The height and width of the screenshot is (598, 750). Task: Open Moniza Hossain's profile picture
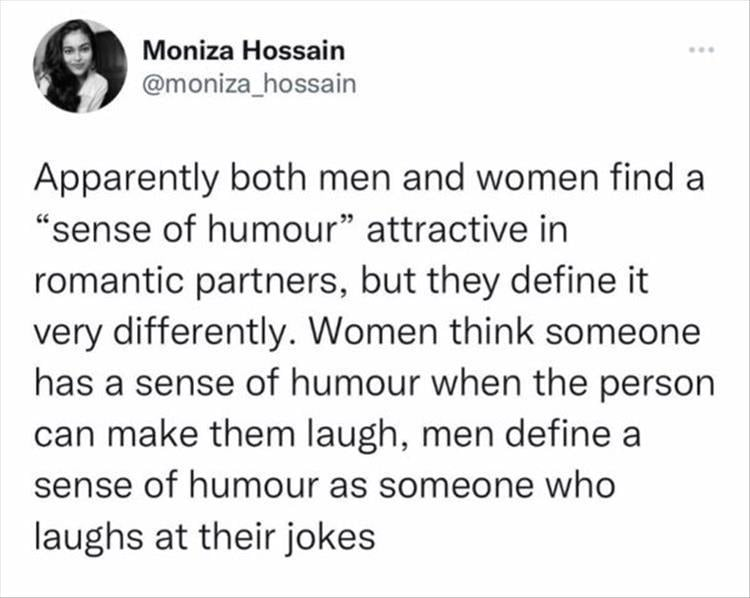tap(80, 66)
